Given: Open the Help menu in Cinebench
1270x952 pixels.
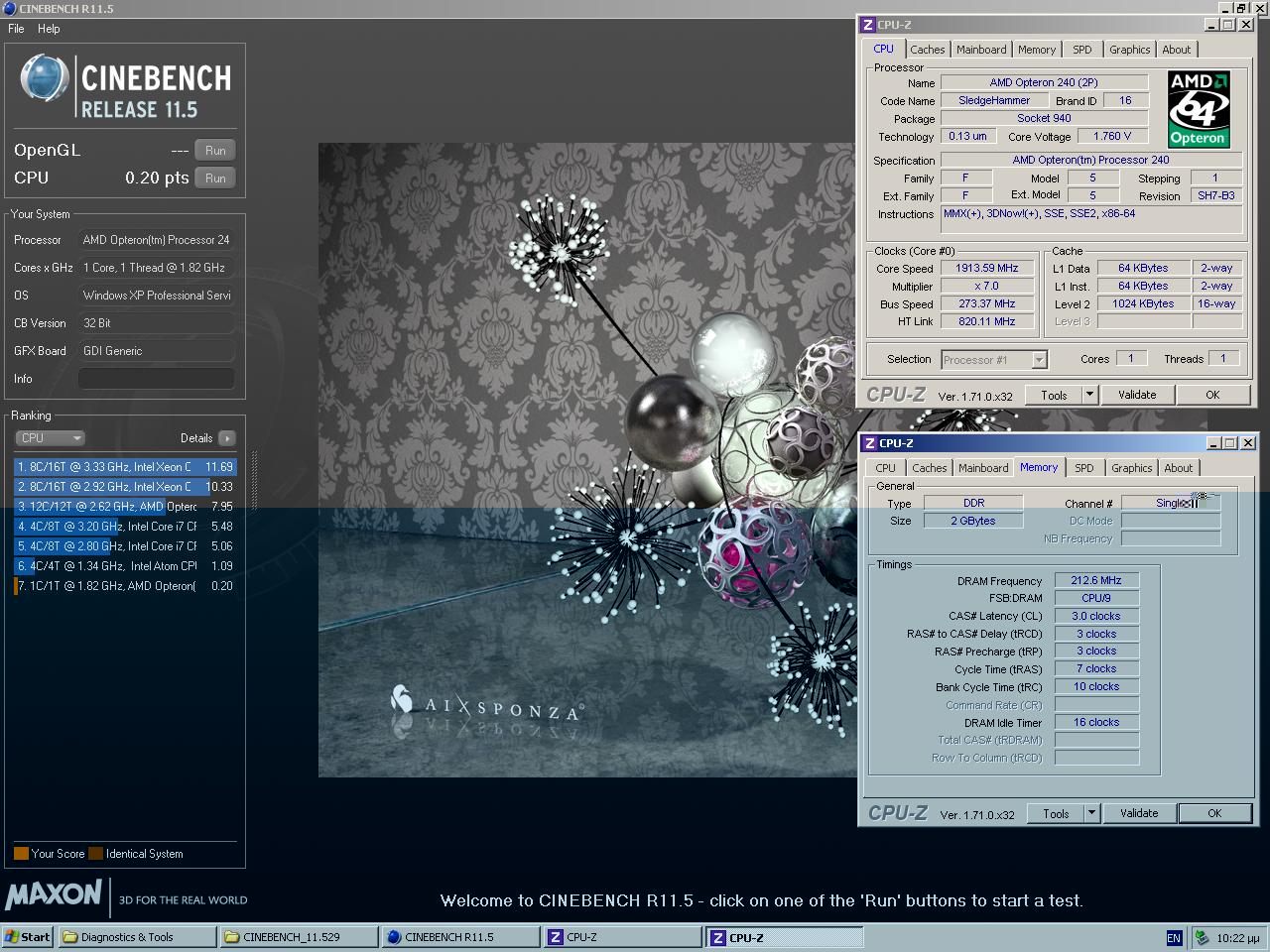Looking at the screenshot, I should coord(49,29).
